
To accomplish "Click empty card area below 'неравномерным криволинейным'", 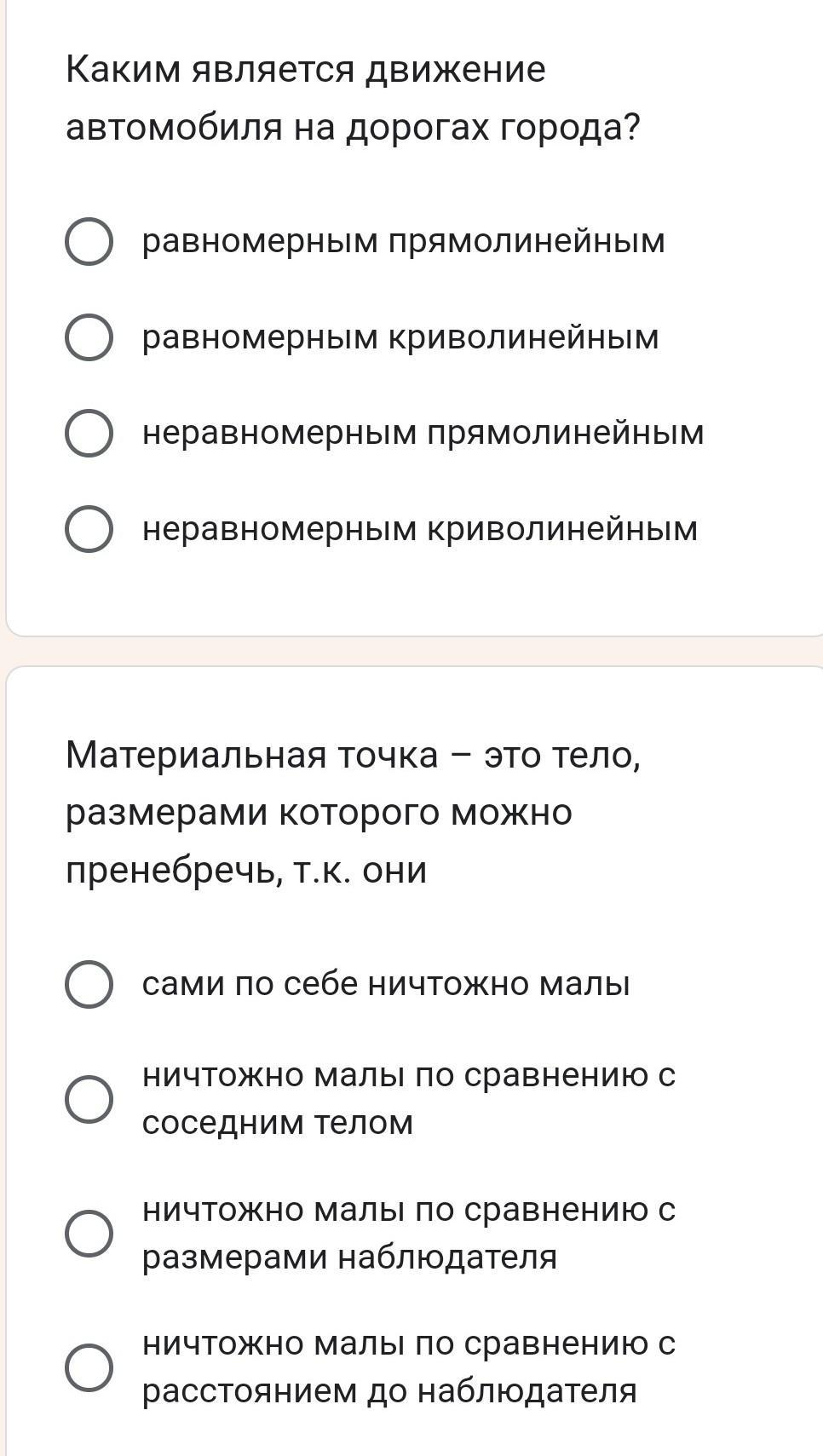I will pos(411,592).
